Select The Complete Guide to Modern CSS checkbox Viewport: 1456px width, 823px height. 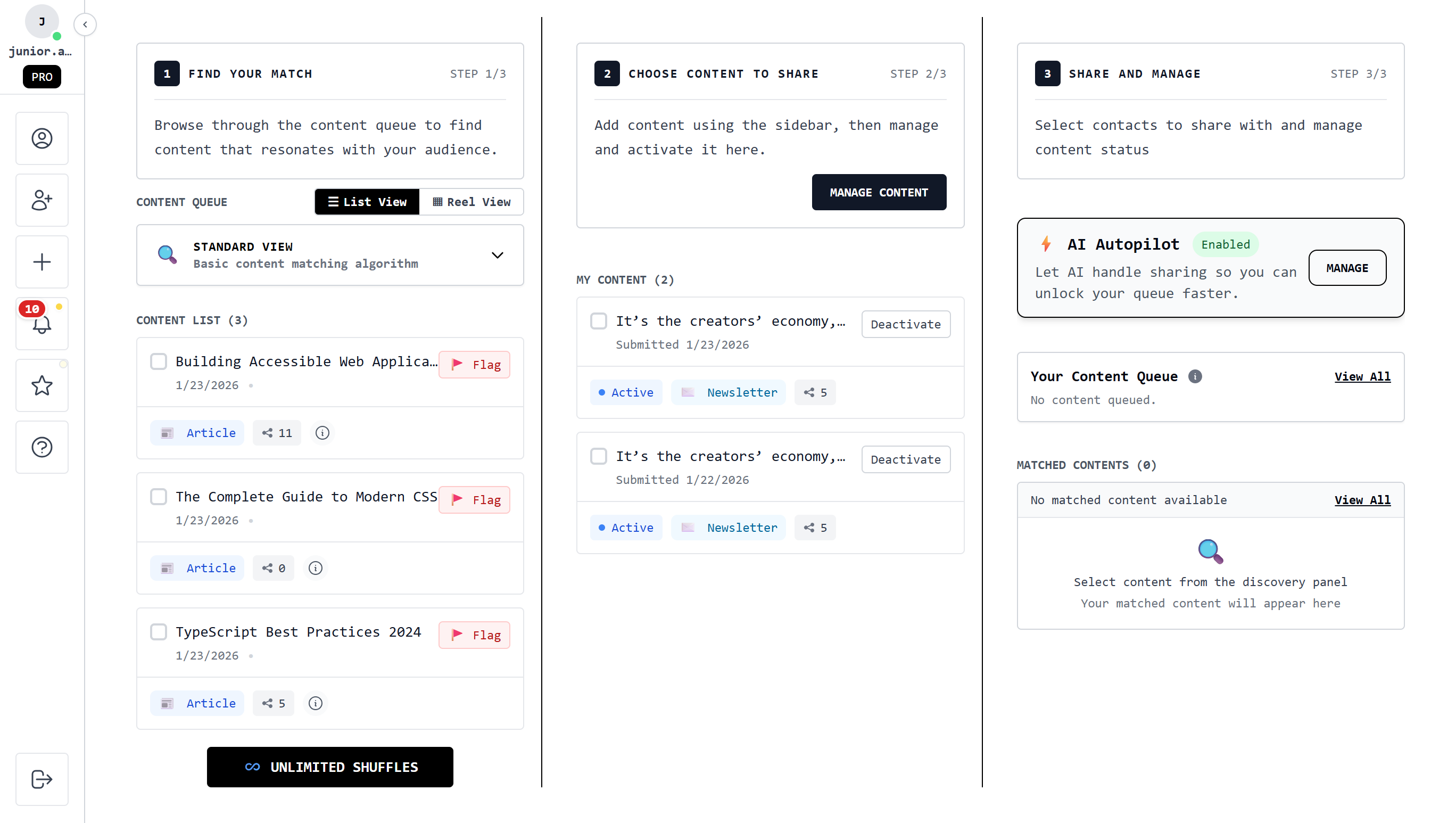159,496
